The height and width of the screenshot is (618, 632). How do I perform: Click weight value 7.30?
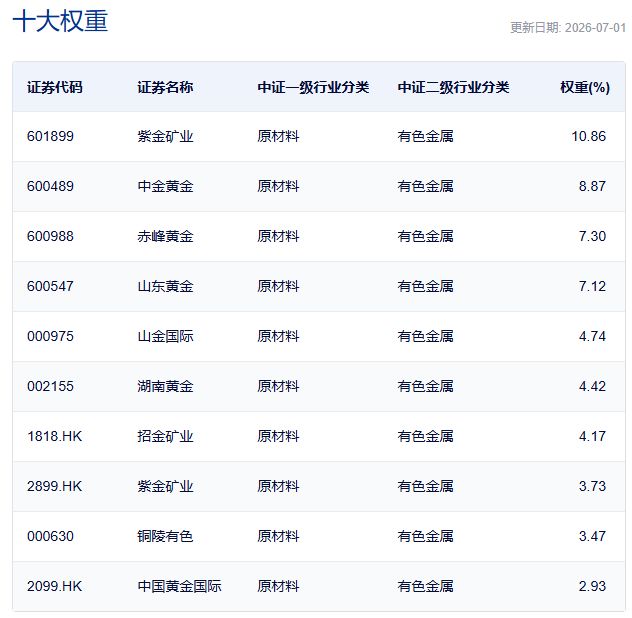click(x=592, y=236)
